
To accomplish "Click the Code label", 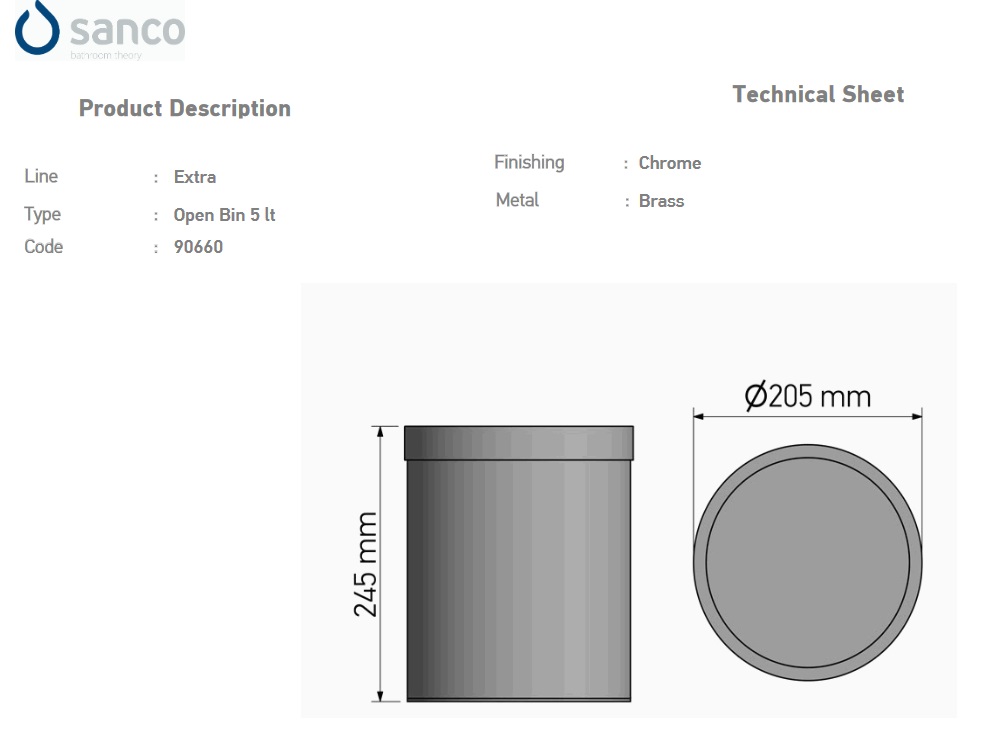I will pos(44,247).
